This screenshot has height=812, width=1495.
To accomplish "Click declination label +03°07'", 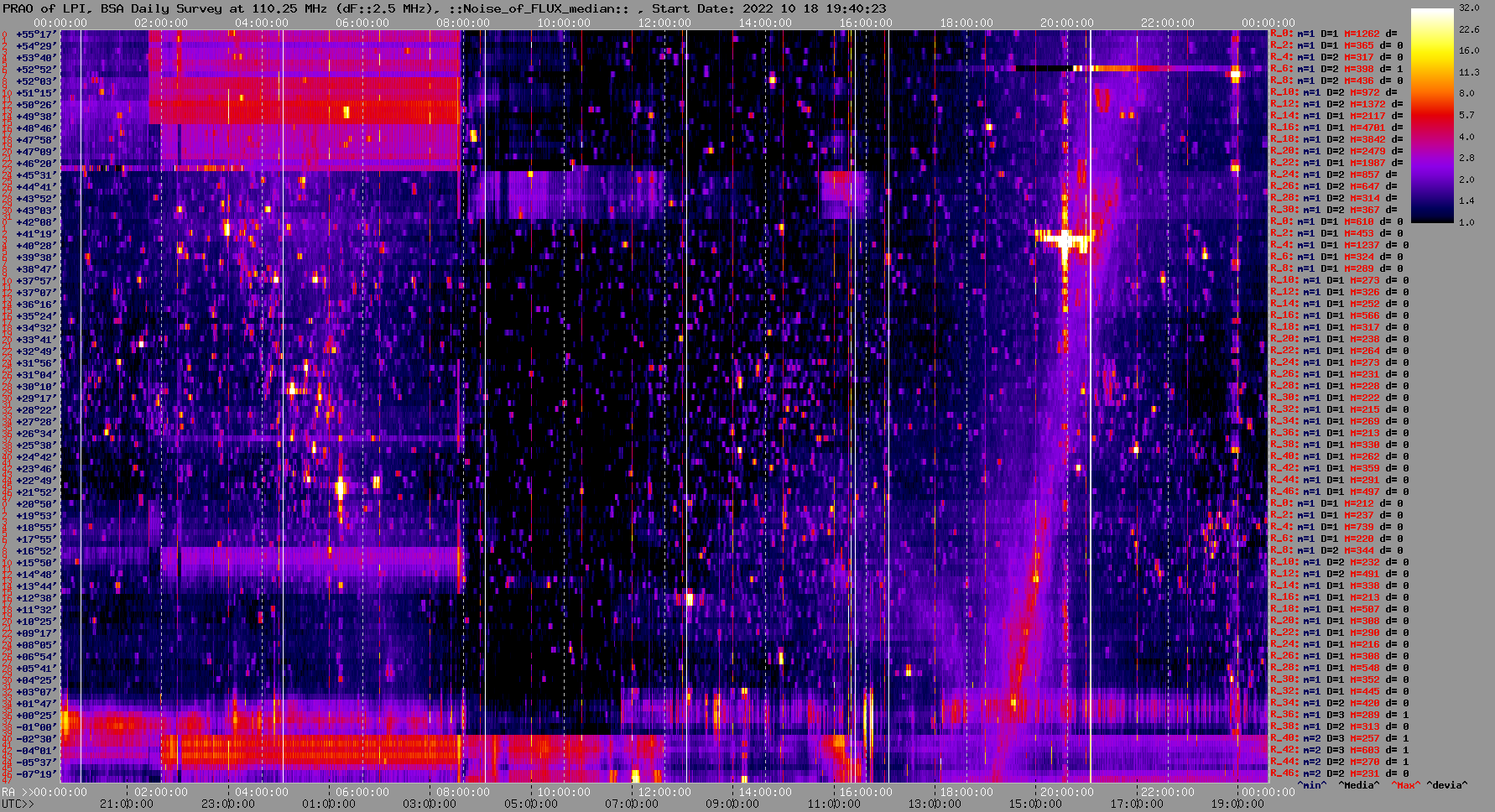I will [x=36, y=691].
